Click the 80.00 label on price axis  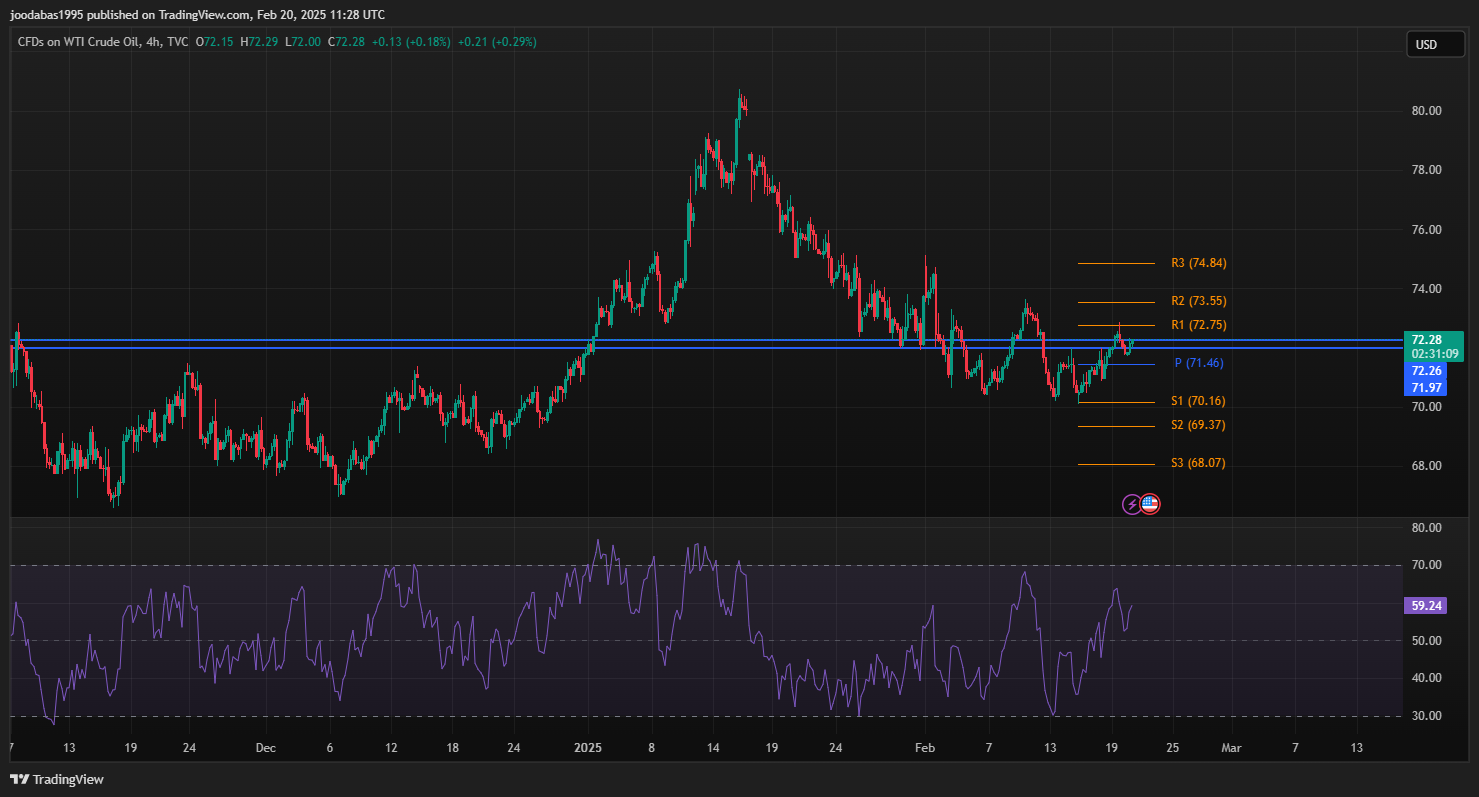coord(1426,111)
